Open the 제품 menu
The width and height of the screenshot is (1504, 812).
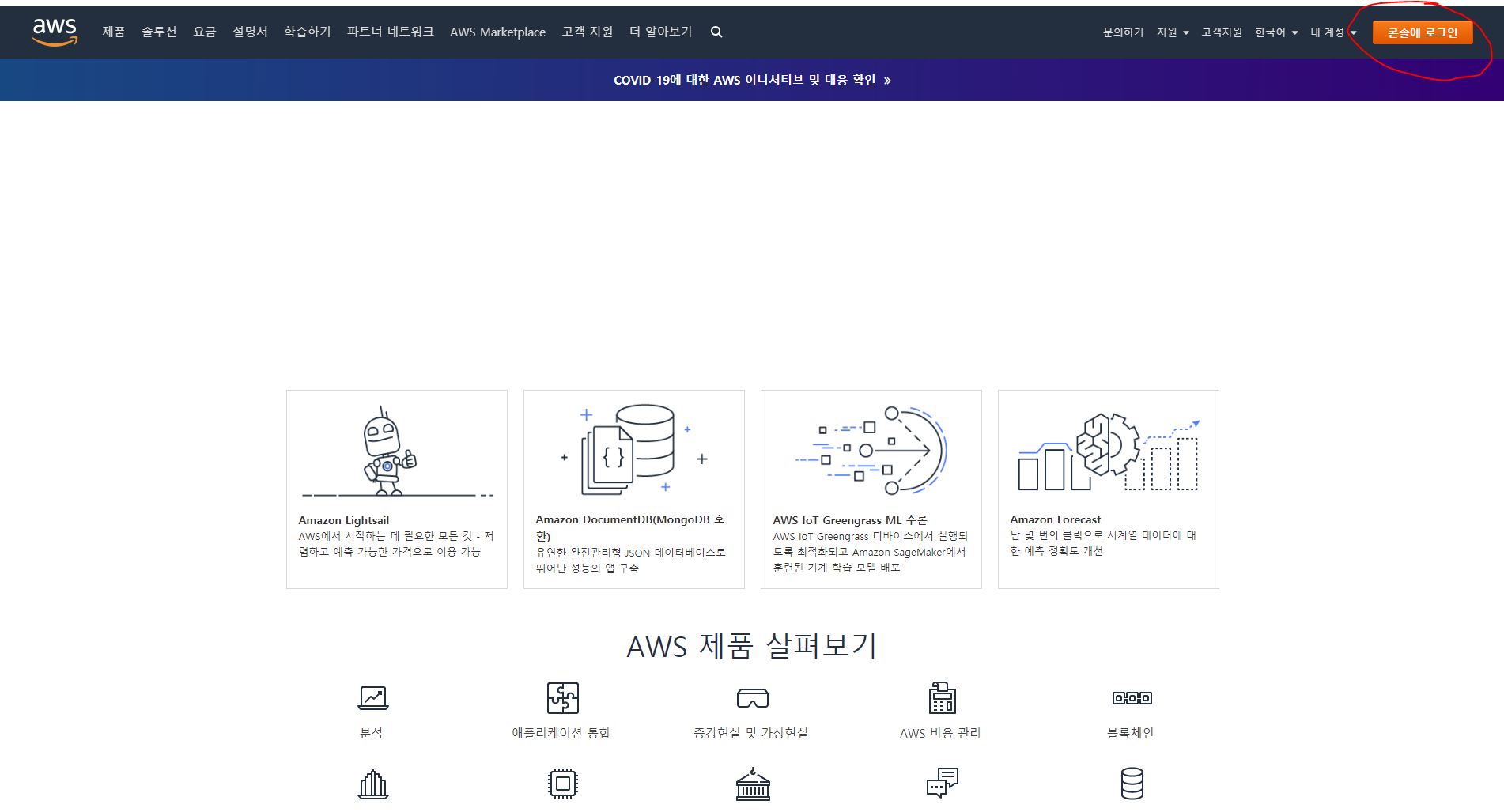(114, 32)
